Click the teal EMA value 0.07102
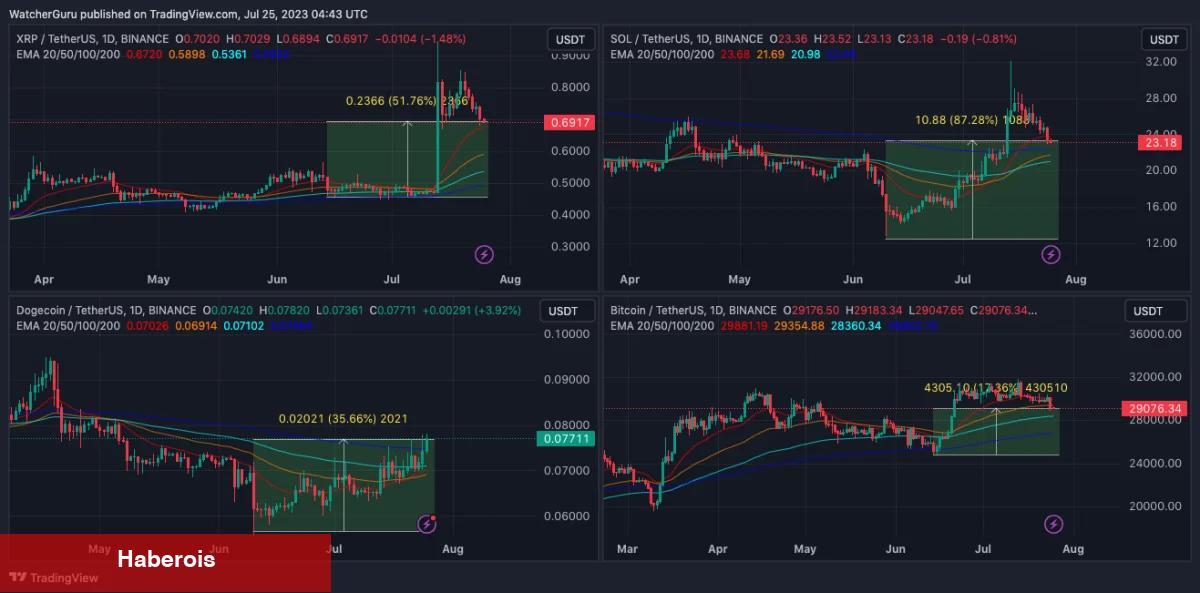Image resolution: width=1200 pixels, height=593 pixels. point(244,325)
